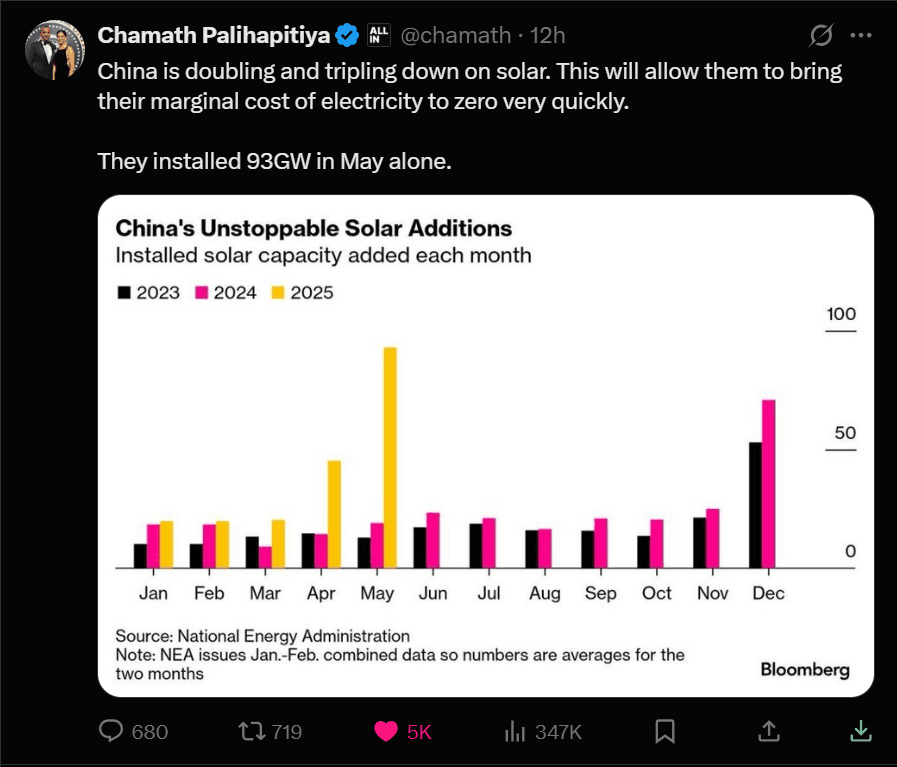Click the All-In badge beside the username

coord(380,34)
